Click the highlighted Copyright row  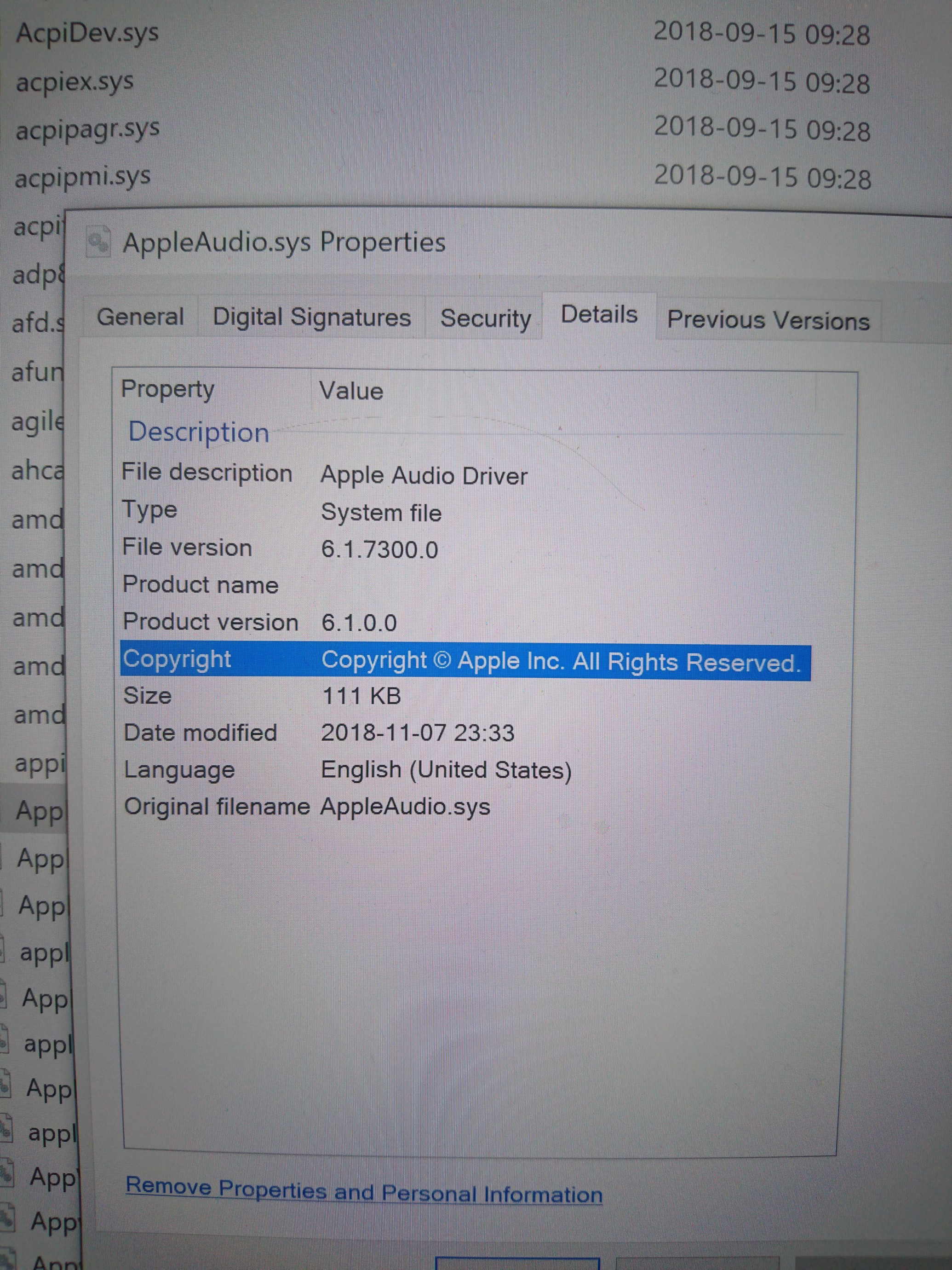pyautogui.click(x=465, y=661)
